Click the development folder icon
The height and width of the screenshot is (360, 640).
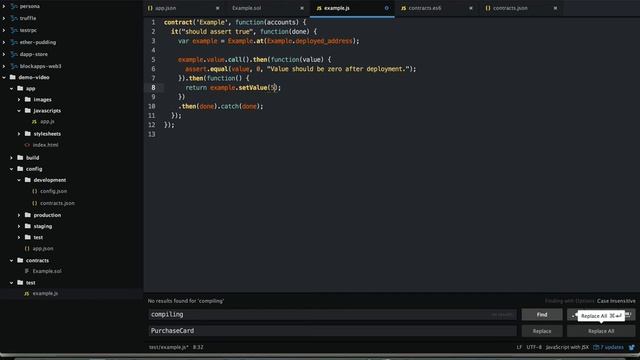click(x=28, y=180)
